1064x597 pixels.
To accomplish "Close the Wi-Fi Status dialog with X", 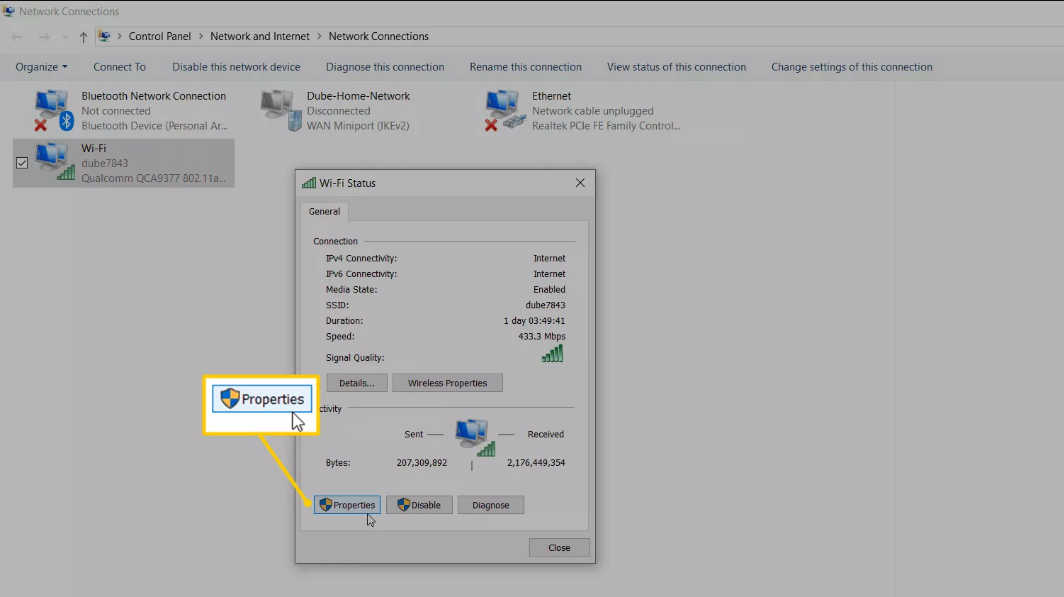I will tap(580, 183).
